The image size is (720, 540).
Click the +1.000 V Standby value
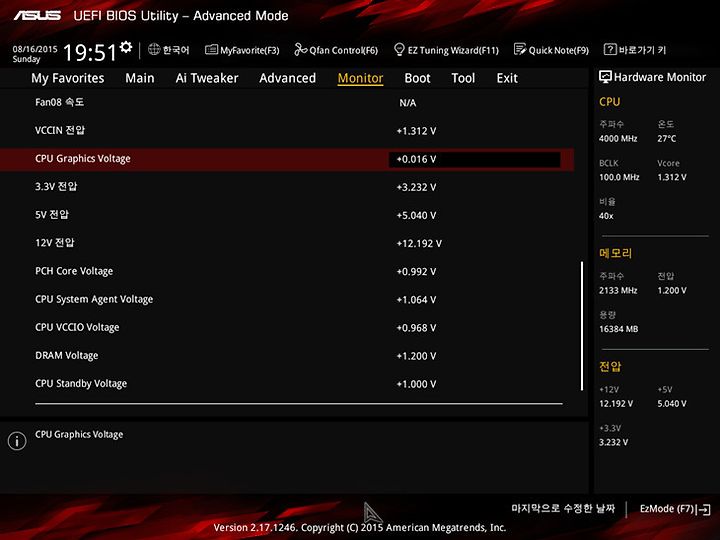point(416,384)
